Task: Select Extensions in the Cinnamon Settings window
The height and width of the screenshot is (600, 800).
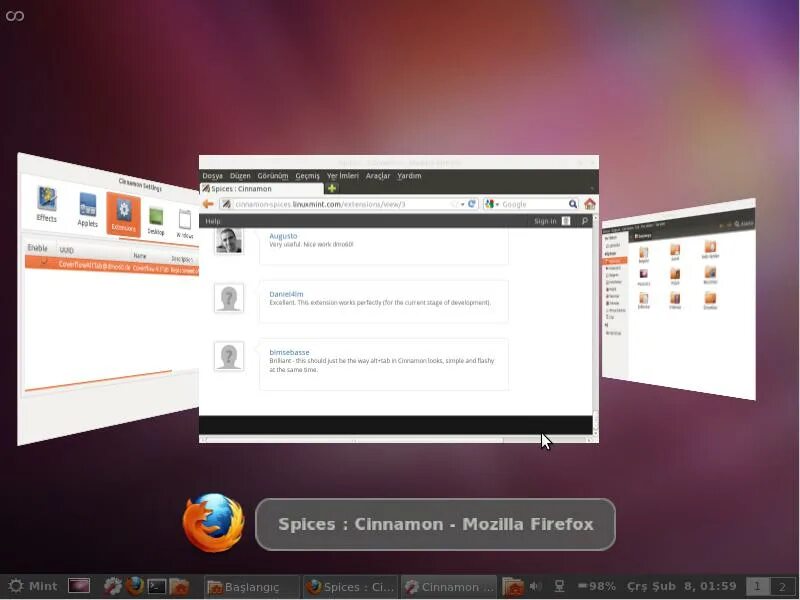Action: click(x=123, y=214)
